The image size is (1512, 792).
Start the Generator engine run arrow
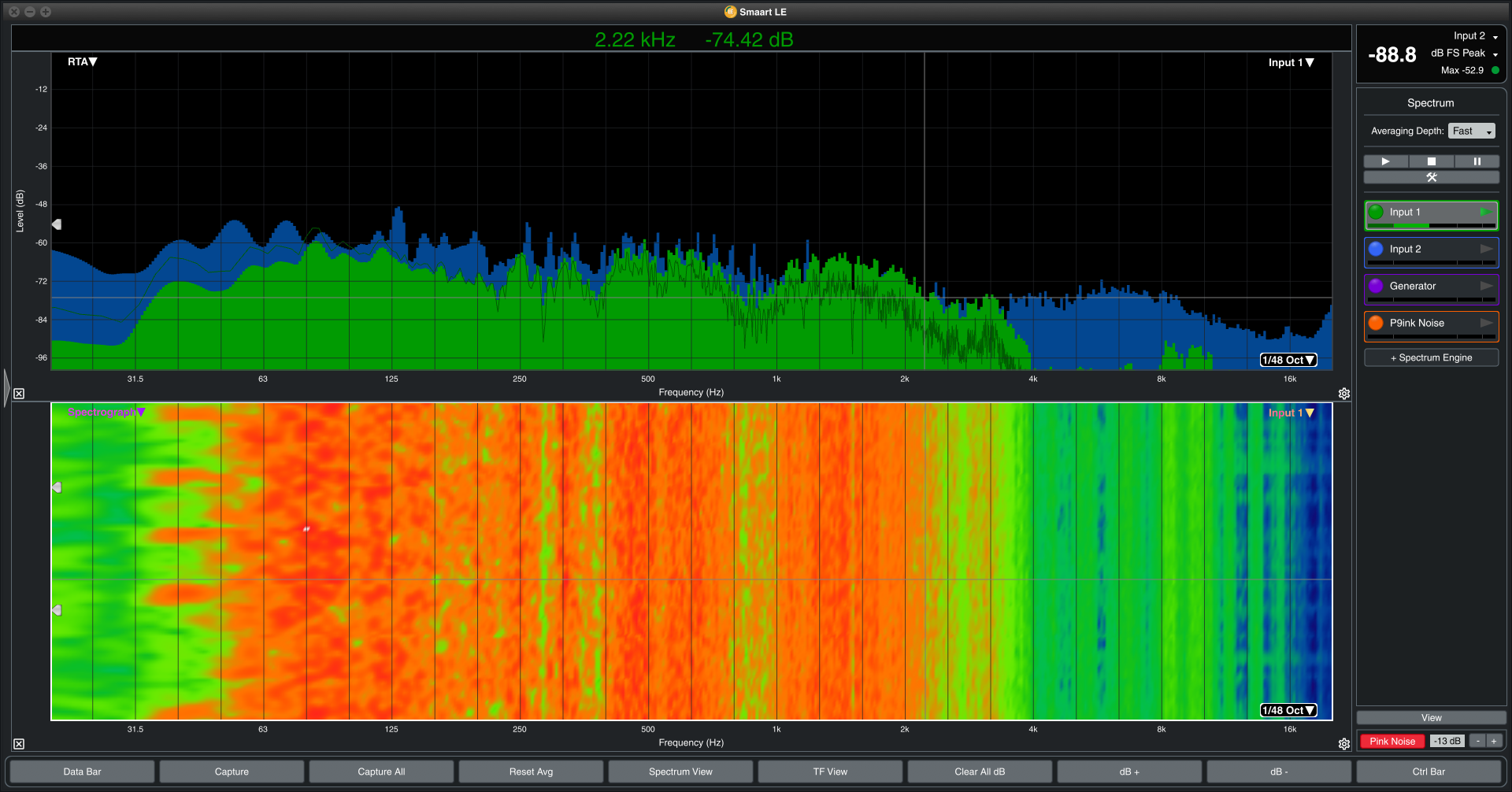click(x=1486, y=286)
